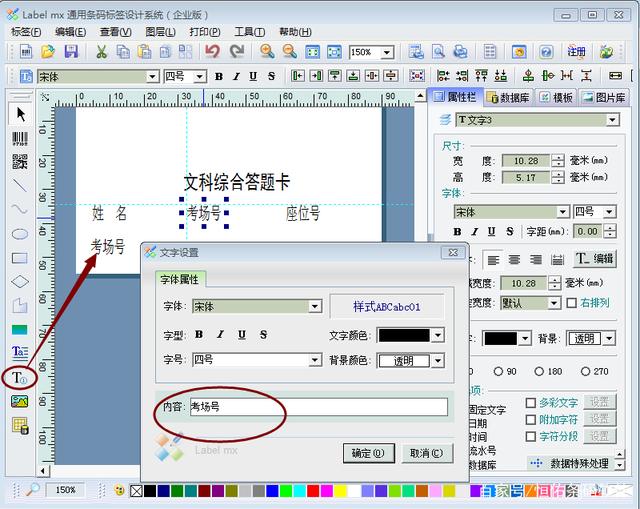Click the 注册 register button in toolbar
This screenshot has width=640, height=509.
pos(576,52)
